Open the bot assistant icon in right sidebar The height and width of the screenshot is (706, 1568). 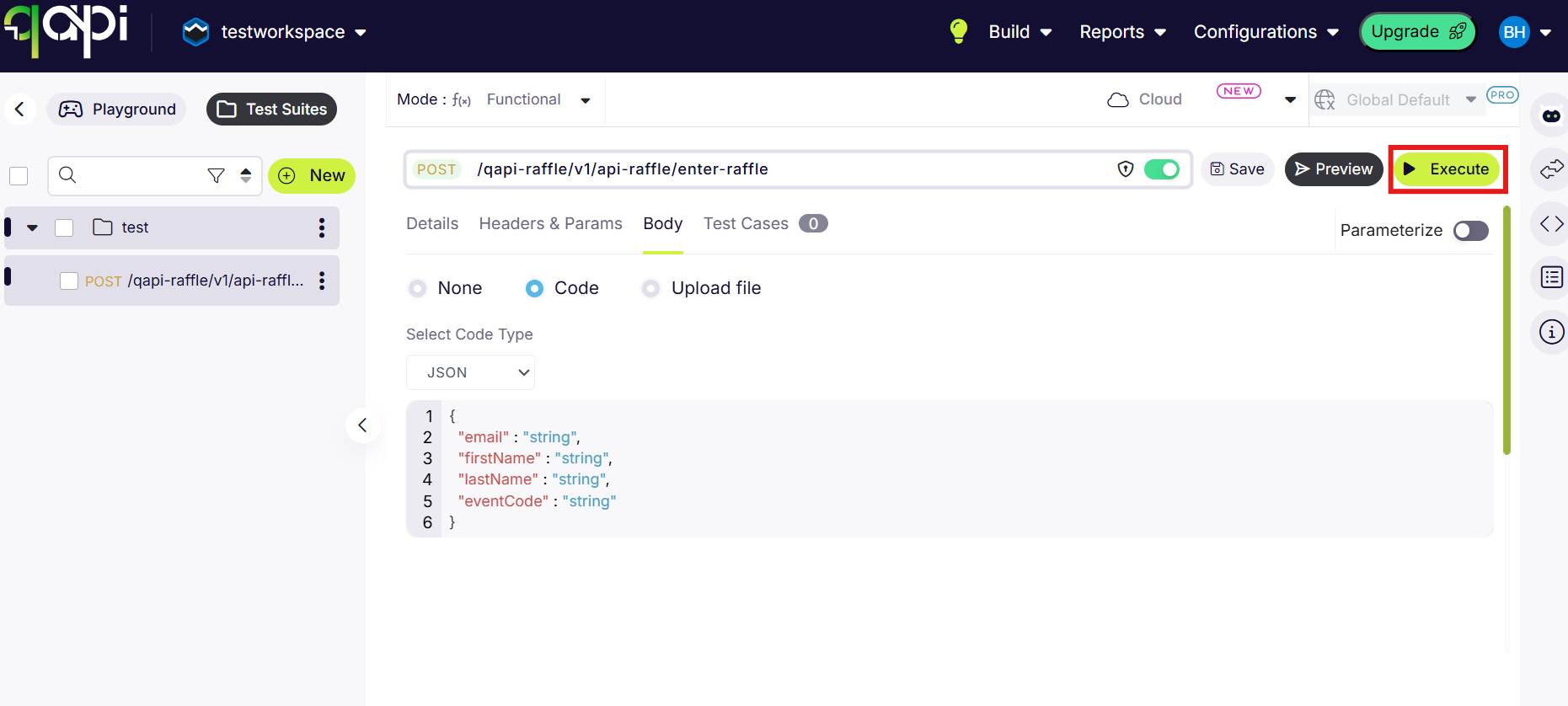(1551, 115)
